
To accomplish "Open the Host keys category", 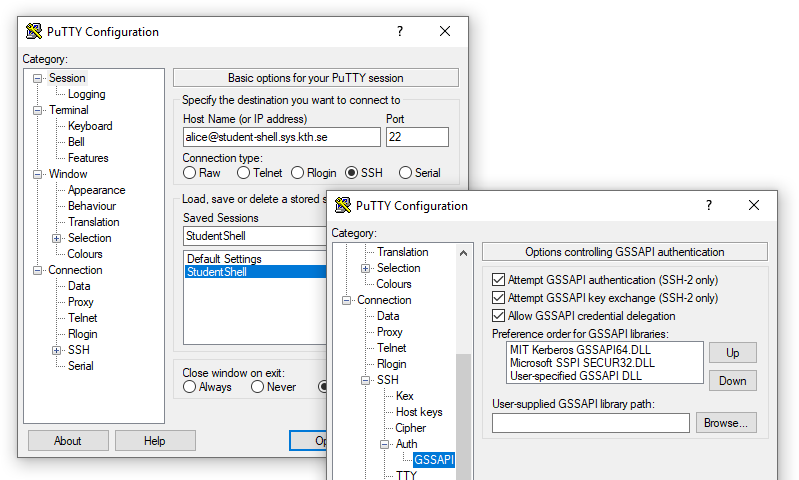I will (418, 412).
